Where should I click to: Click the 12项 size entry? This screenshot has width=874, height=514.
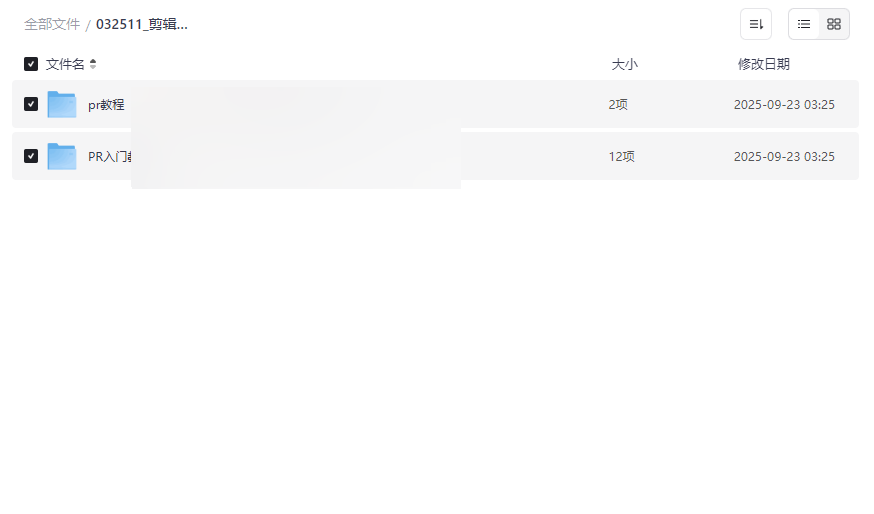coord(621,156)
